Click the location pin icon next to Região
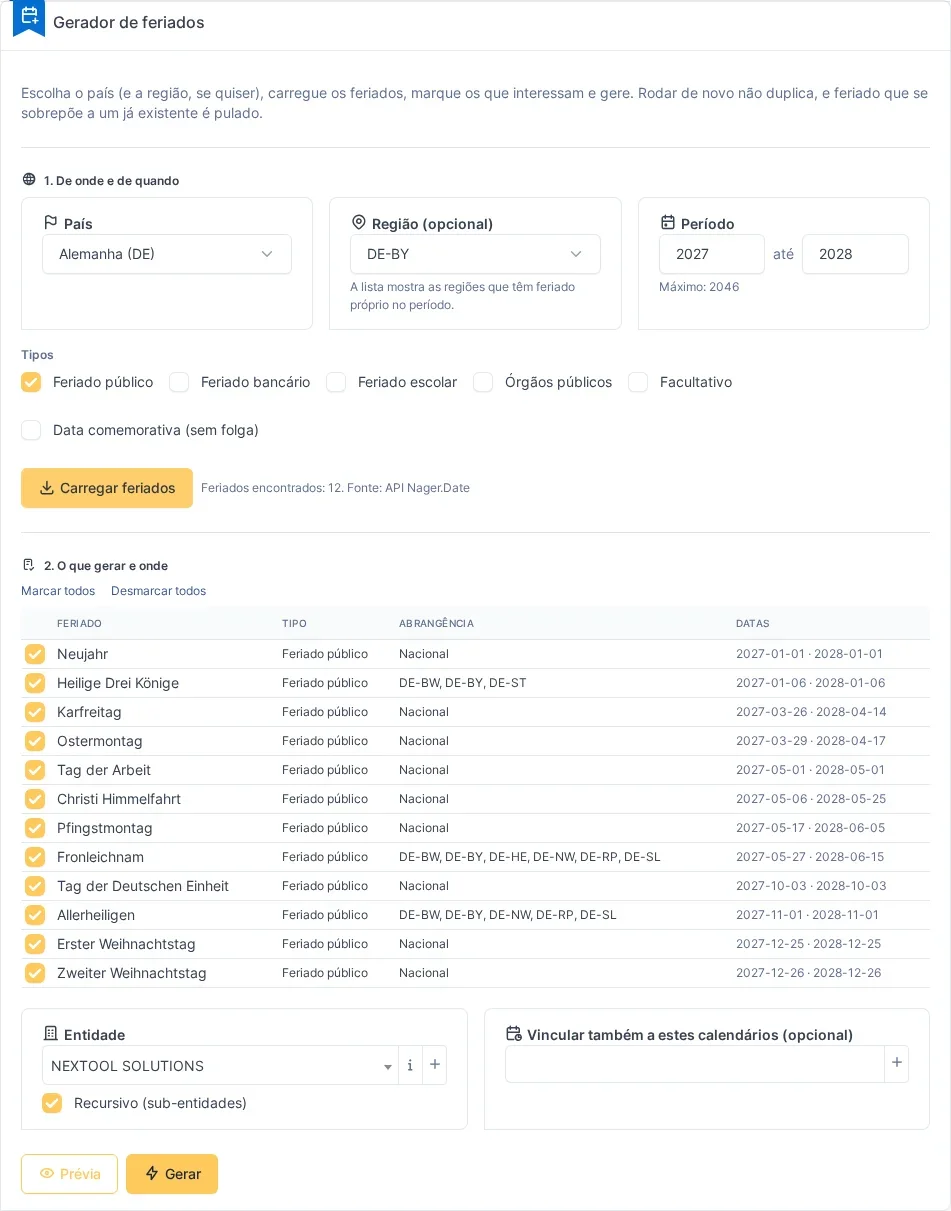This screenshot has width=951, height=1211. [359, 223]
